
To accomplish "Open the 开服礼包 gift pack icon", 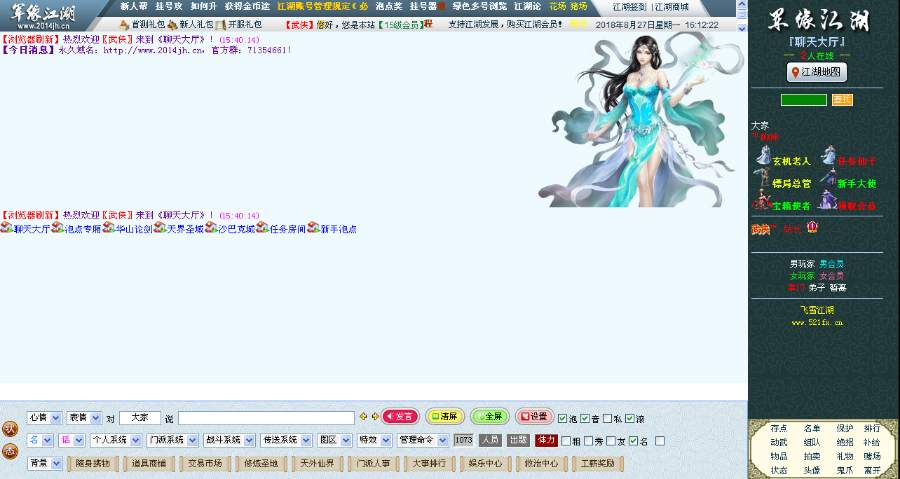I will coord(220,25).
